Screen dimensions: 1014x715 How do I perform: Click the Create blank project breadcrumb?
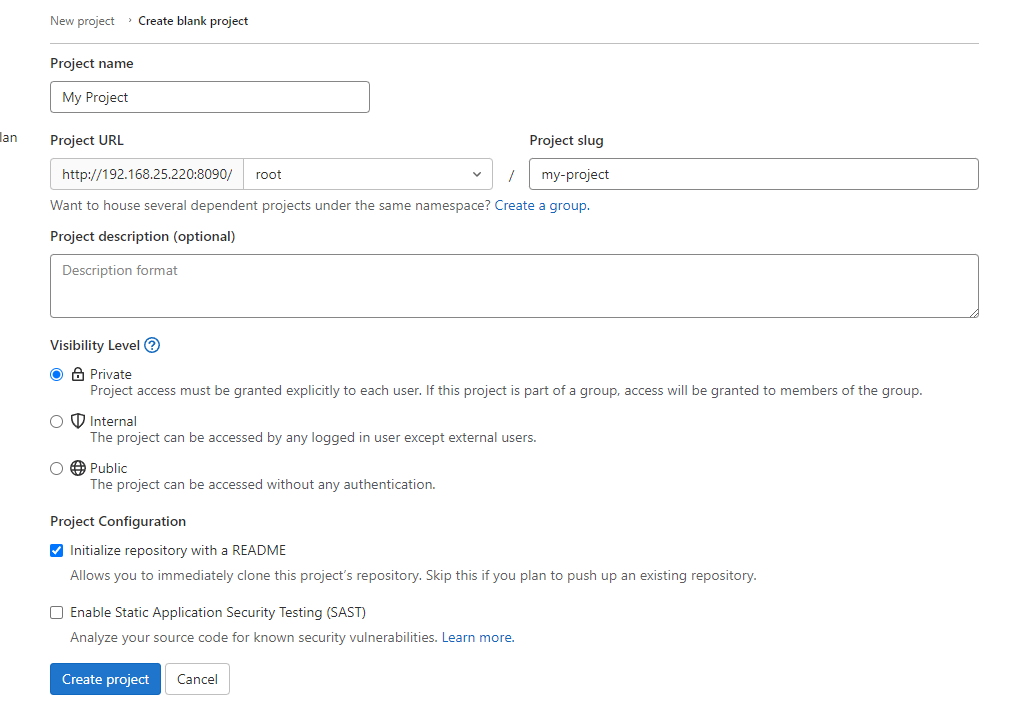[193, 21]
